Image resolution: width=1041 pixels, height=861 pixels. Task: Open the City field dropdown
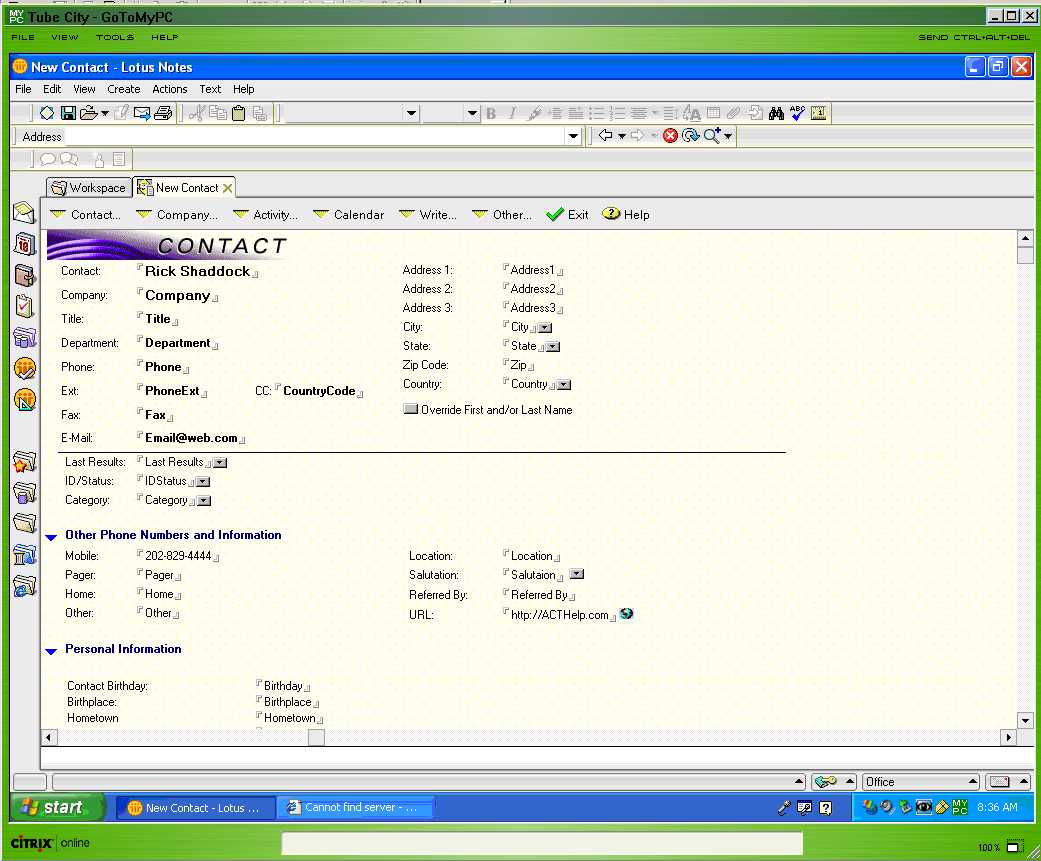click(545, 328)
